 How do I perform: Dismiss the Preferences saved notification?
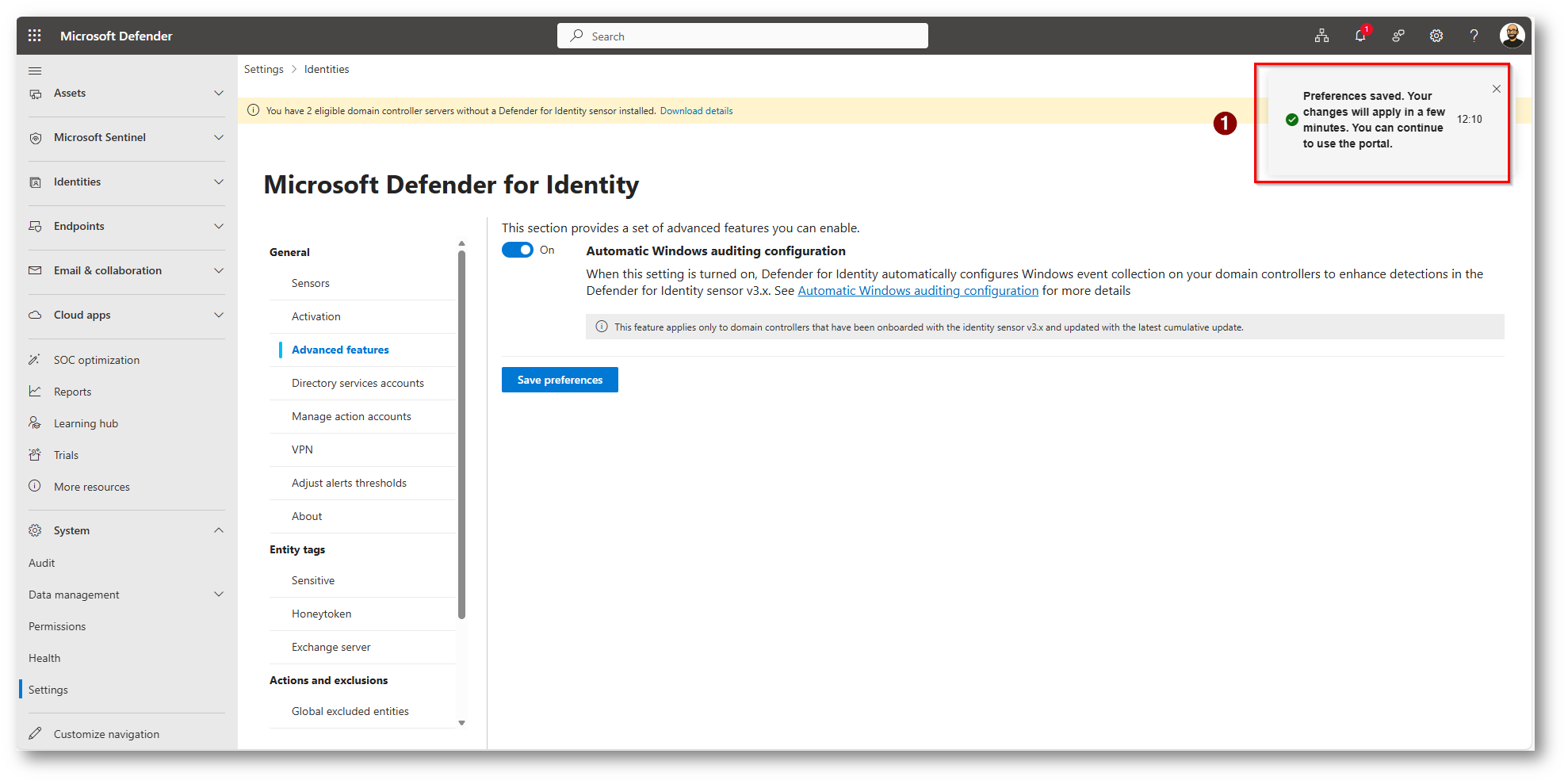1497,89
